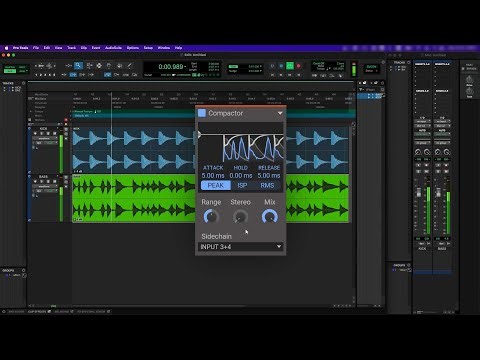Select the Zoomer tool in the toolbar
Screen dimensions: 480x360
[78, 66]
